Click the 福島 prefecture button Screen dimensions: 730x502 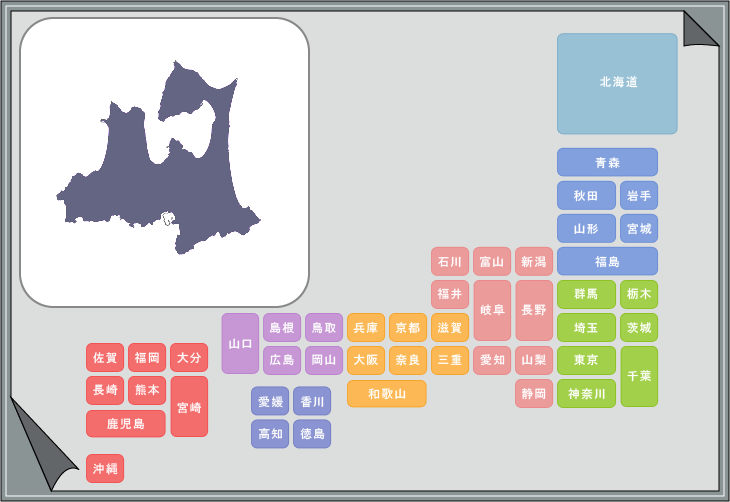point(607,261)
